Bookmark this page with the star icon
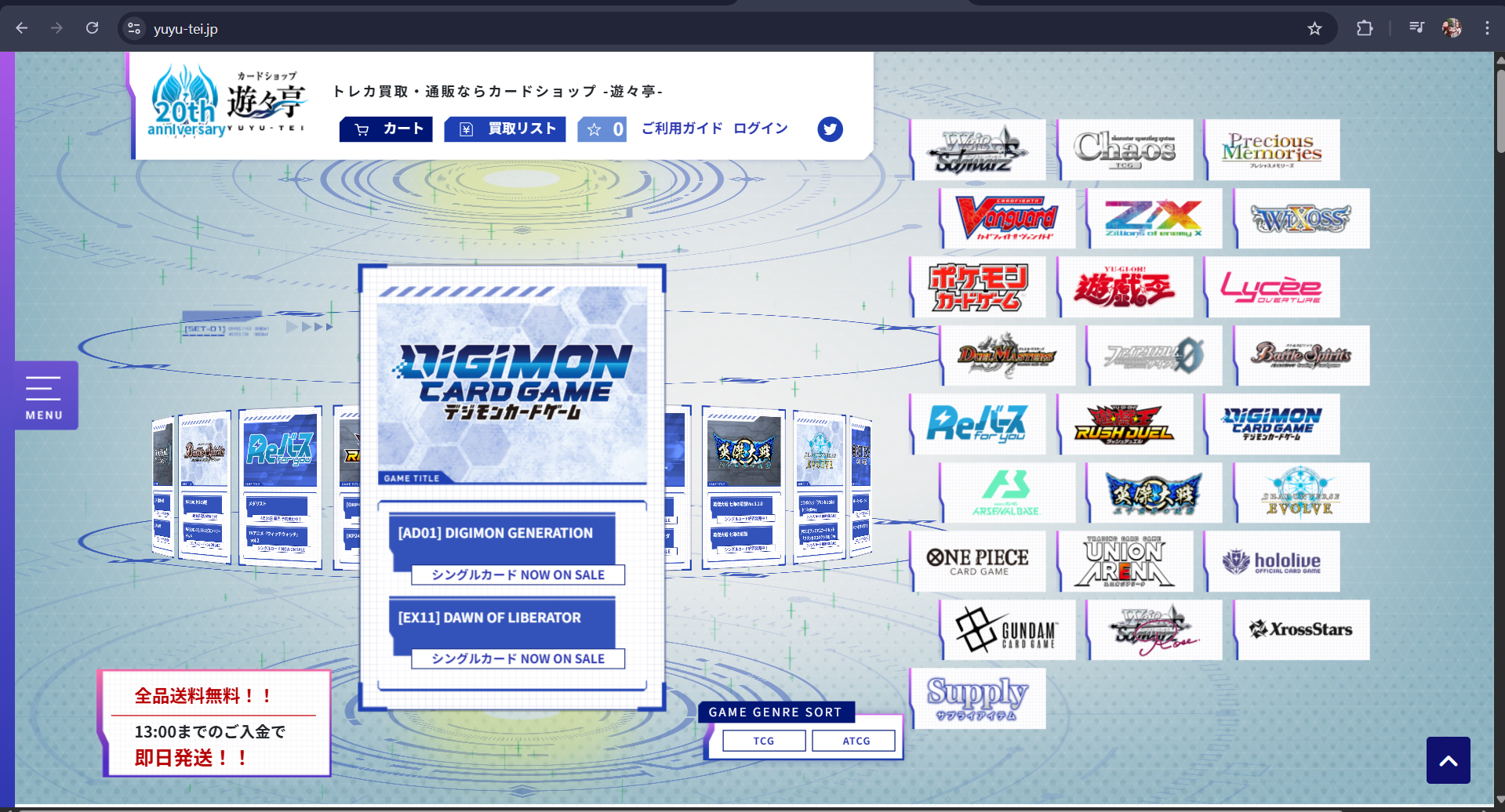 (x=1315, y=29)
